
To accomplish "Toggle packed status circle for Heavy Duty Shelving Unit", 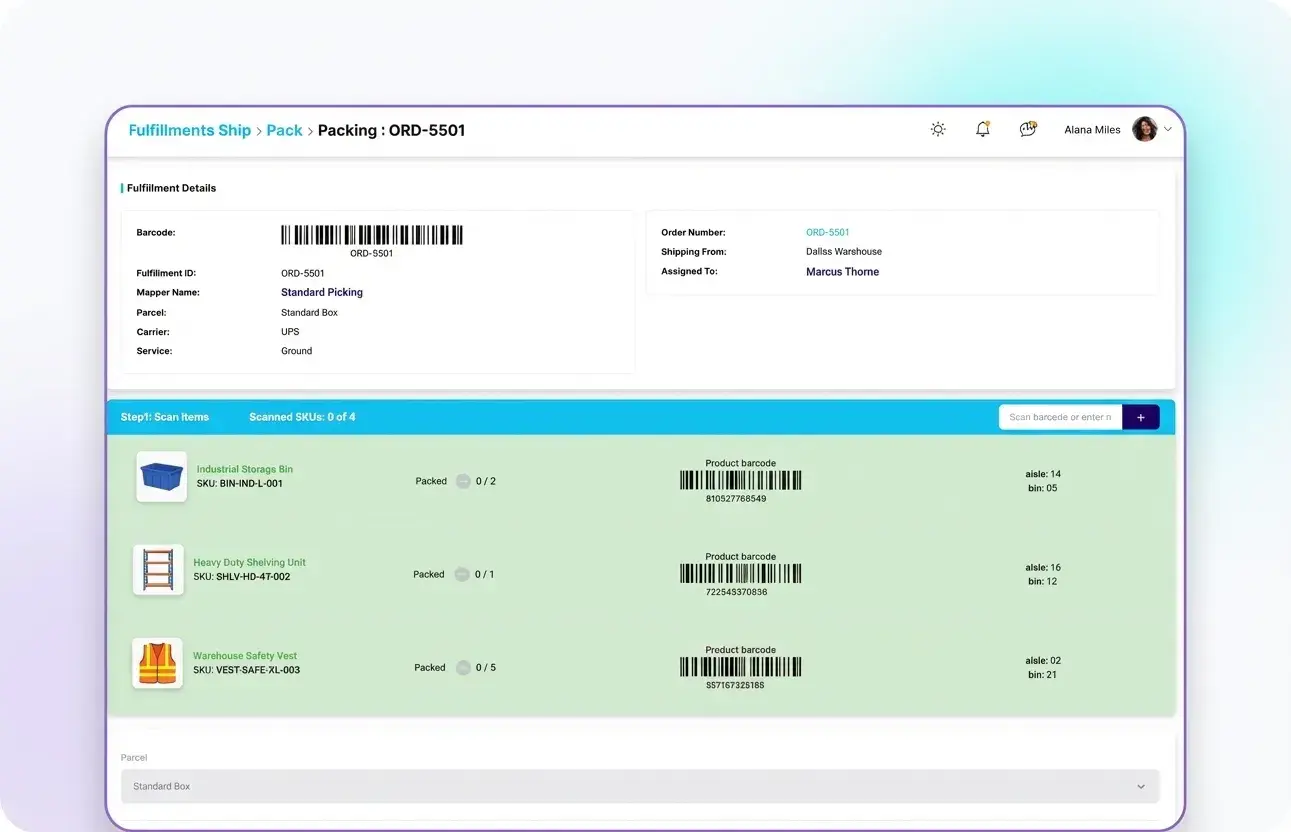I will [x=461, y=574].
